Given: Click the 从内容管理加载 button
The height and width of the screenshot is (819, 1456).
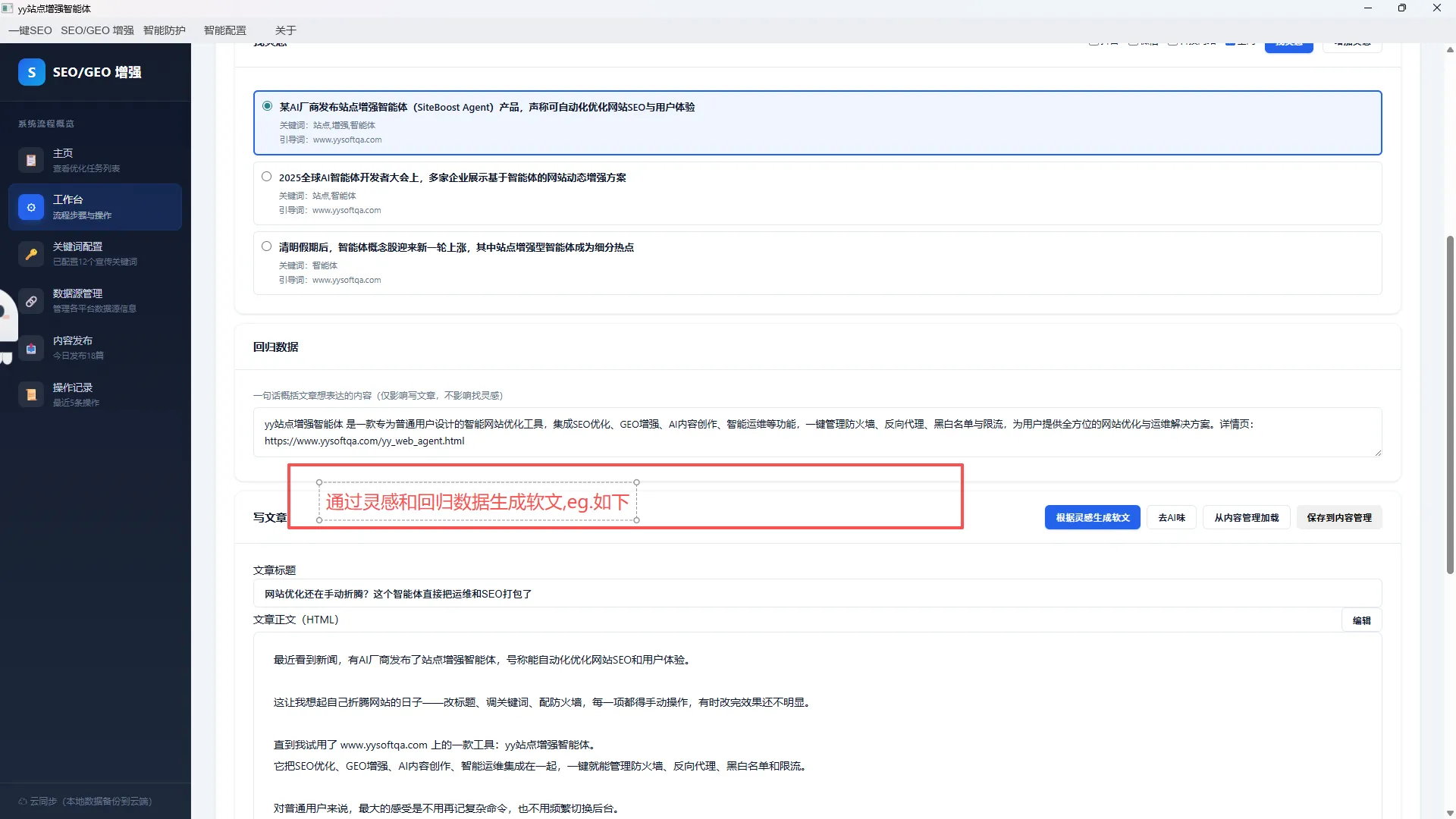Looking at the screenshot, I should pos(1246,517).
